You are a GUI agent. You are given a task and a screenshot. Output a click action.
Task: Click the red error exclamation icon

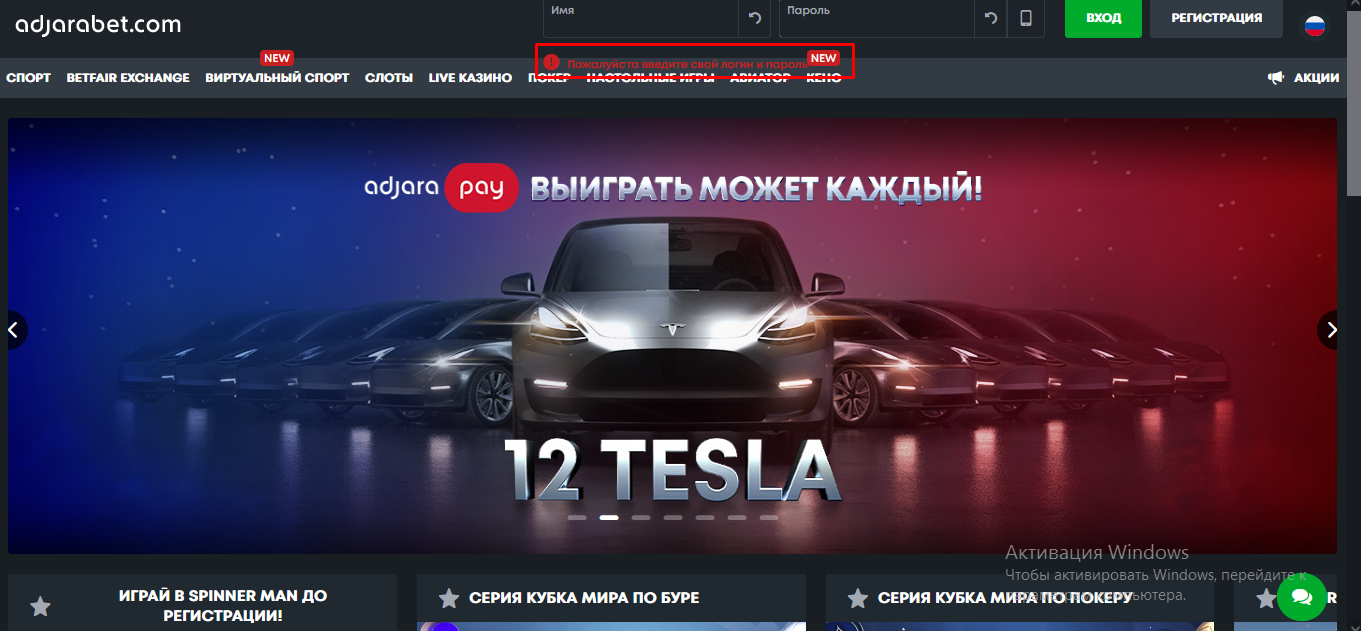tap(551, 62)
